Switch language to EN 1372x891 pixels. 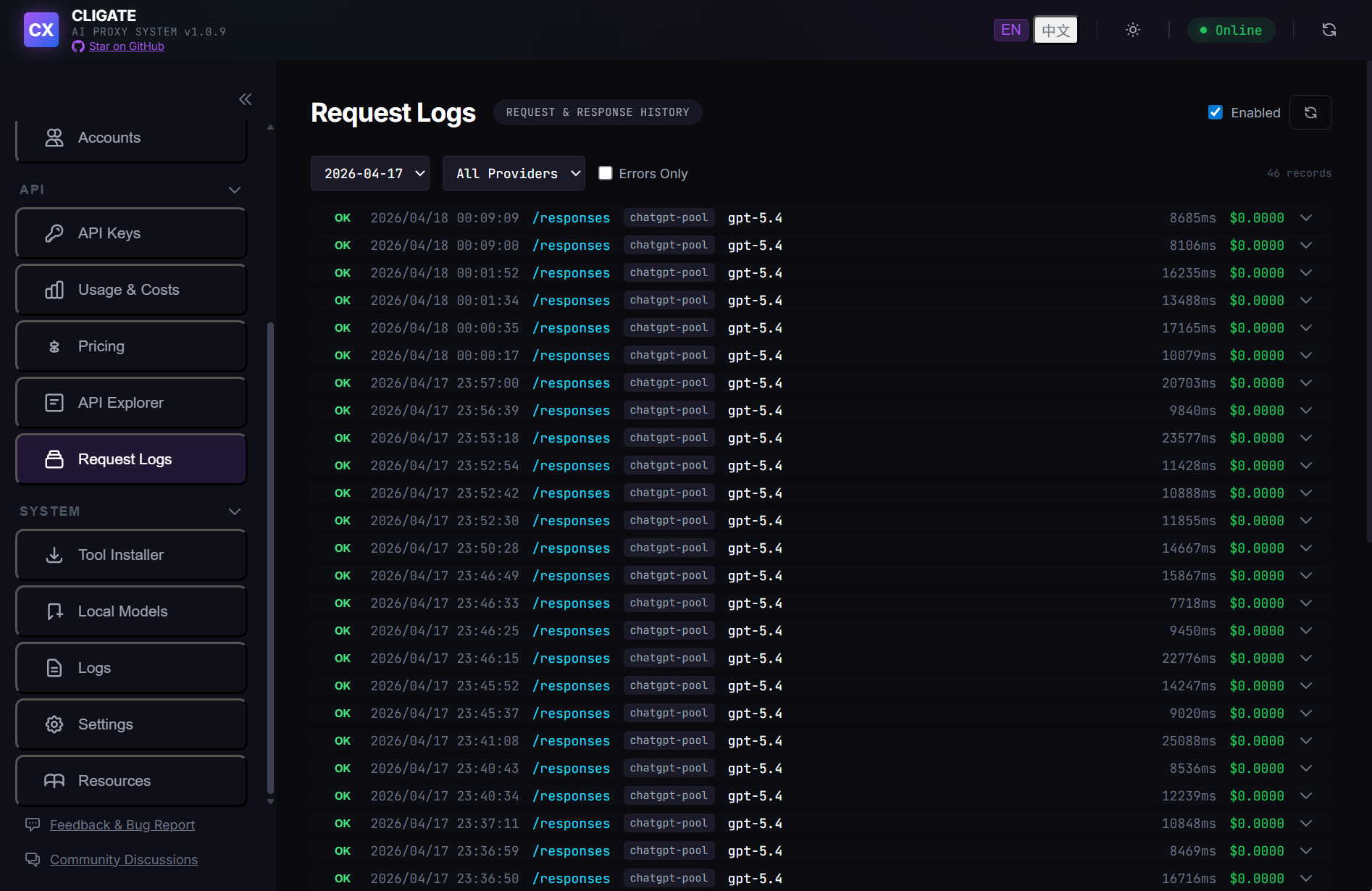point(1011,30)
